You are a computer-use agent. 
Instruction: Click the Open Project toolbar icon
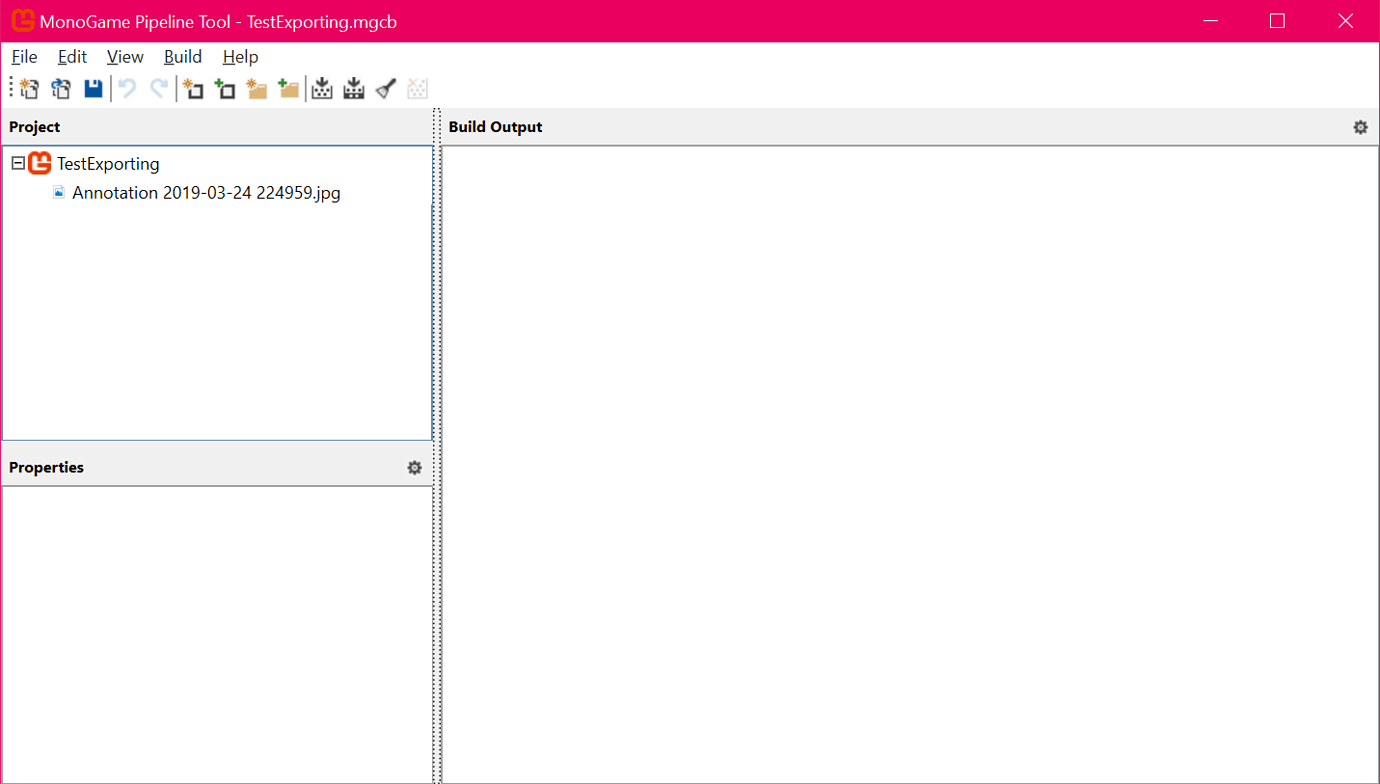coord(61,89)
